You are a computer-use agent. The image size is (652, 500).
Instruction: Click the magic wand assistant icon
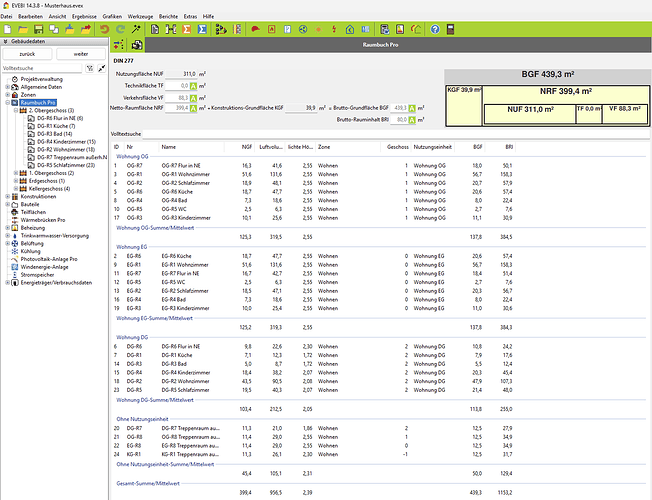tap(136, 29)
